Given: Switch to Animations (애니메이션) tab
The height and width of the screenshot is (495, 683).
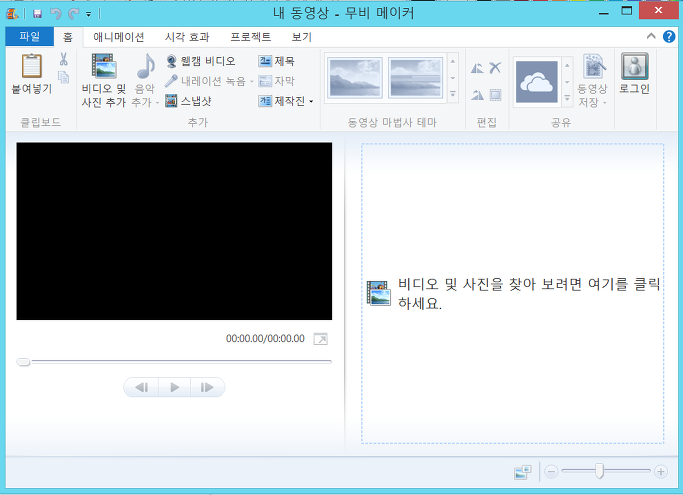Looking at the screenshot, I should click(x=118, y=37).
